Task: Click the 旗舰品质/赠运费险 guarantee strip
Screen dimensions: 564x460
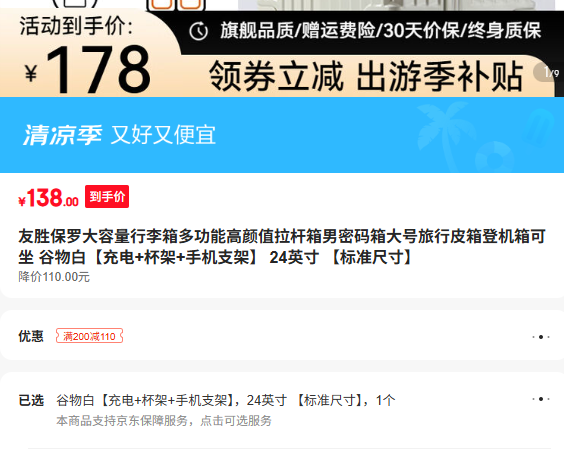Action: (381, 30)
